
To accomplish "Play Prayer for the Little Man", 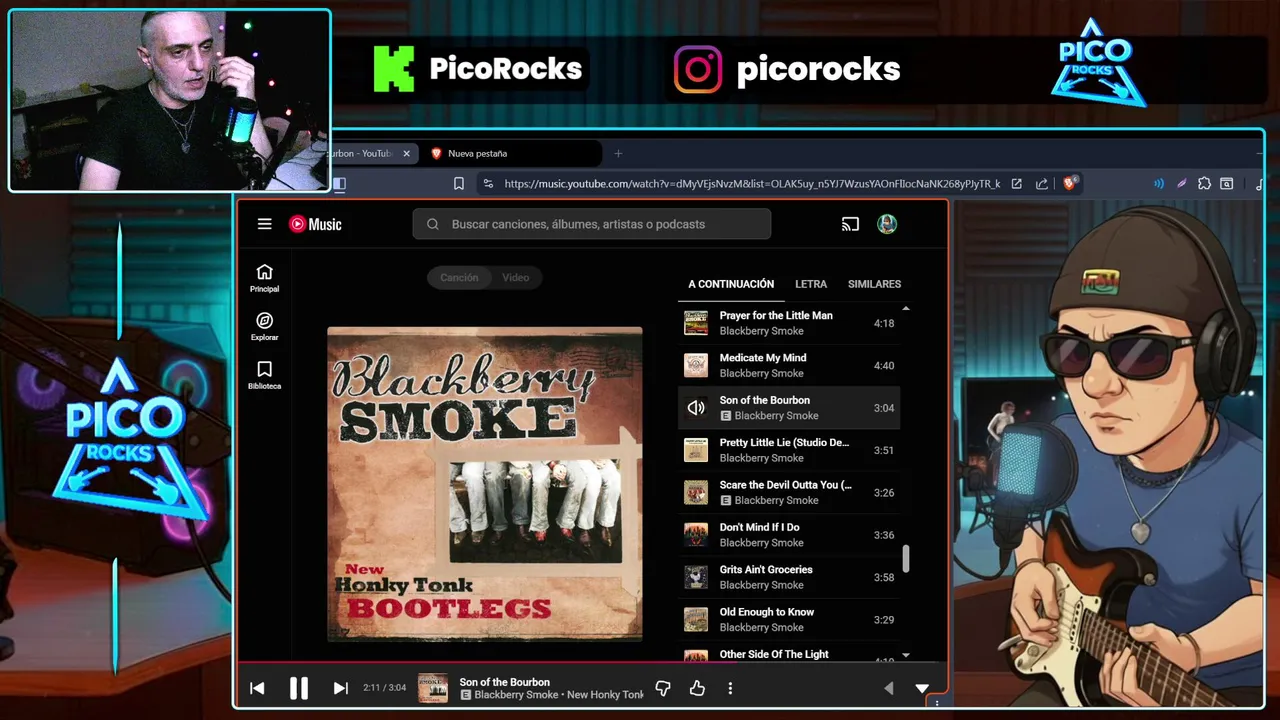I will [789, 323].
